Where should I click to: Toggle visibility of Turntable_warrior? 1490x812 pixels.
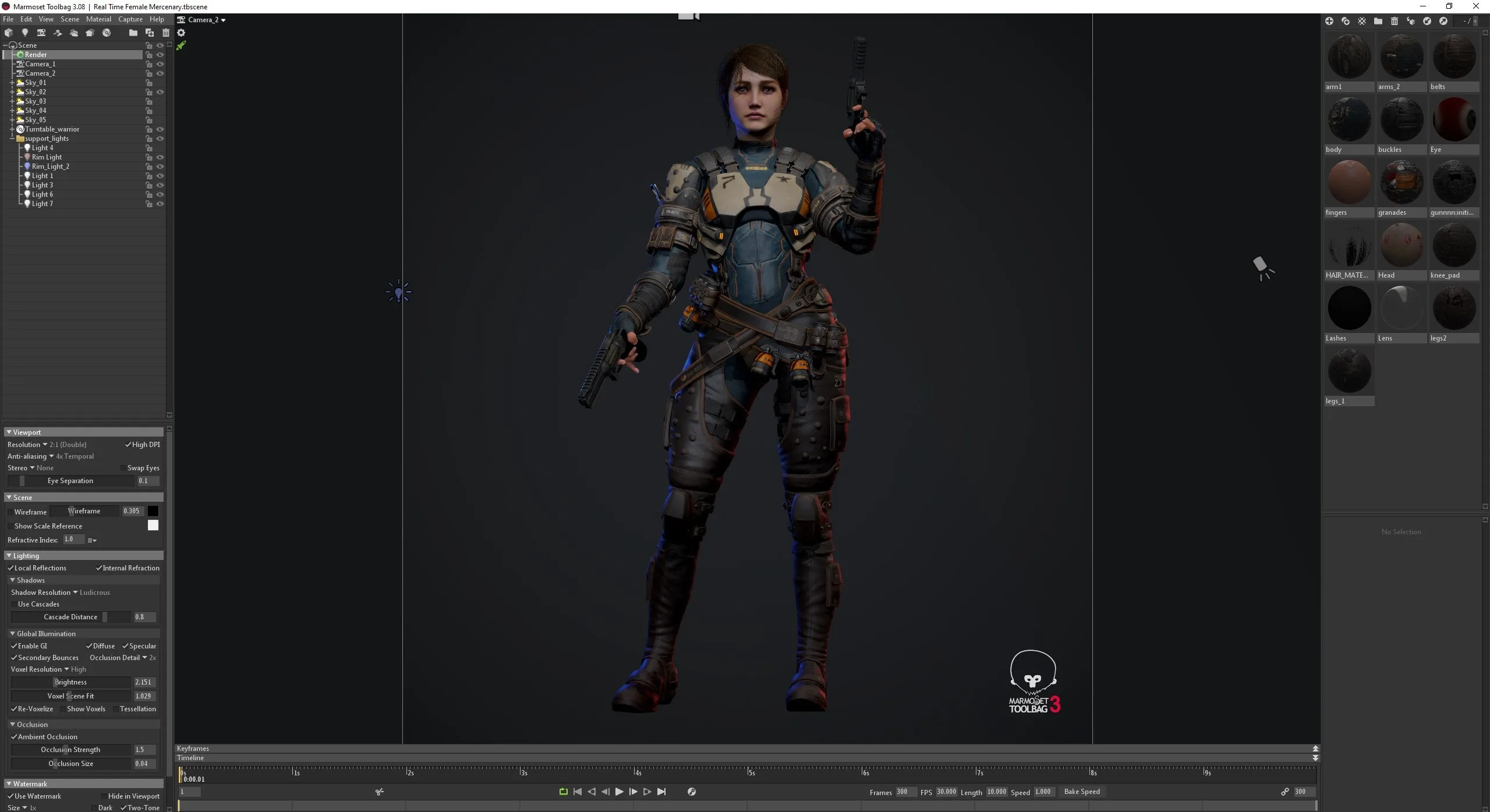pos(160,129)
